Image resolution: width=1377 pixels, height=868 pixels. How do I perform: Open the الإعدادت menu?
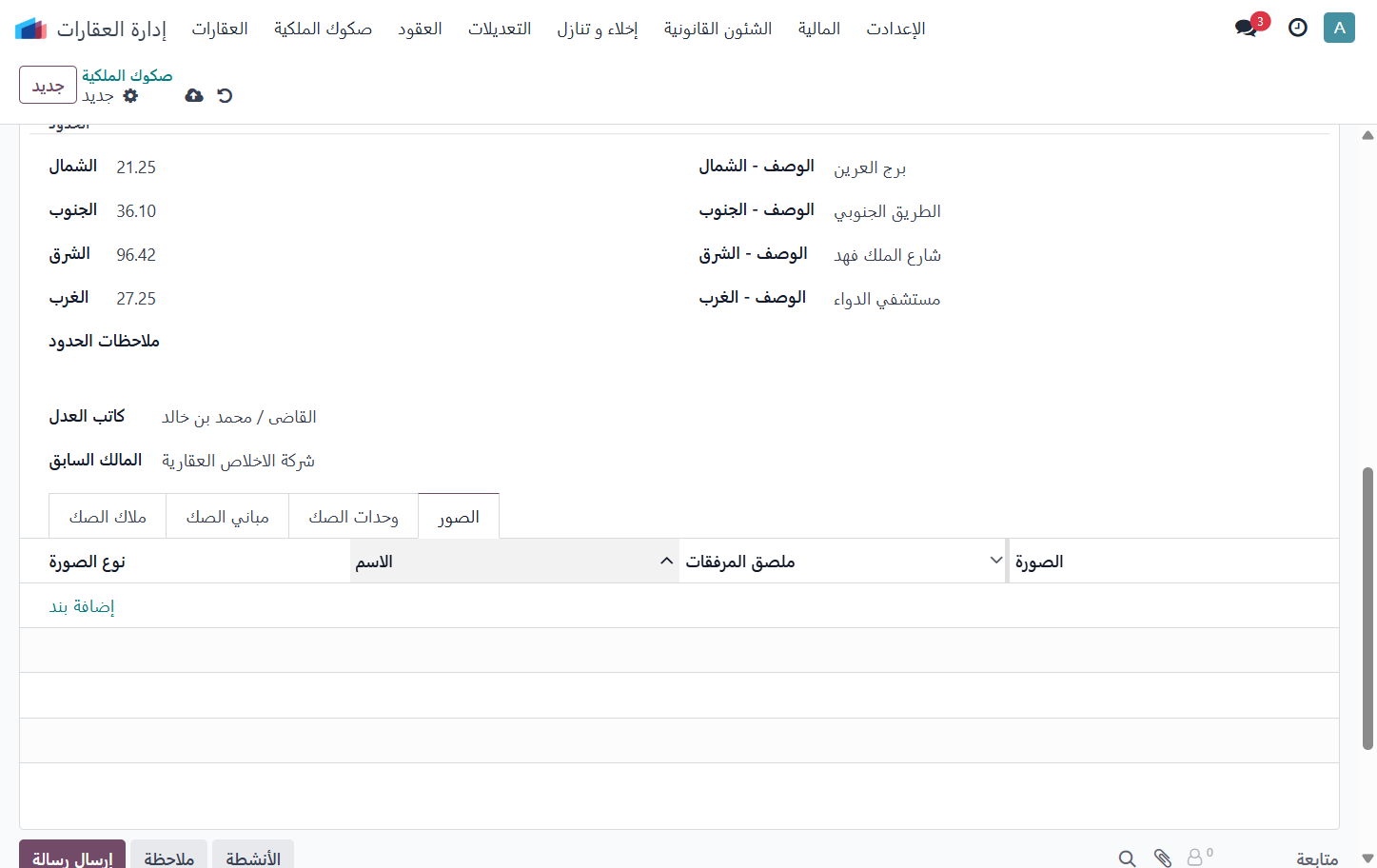tap(895, 29)
